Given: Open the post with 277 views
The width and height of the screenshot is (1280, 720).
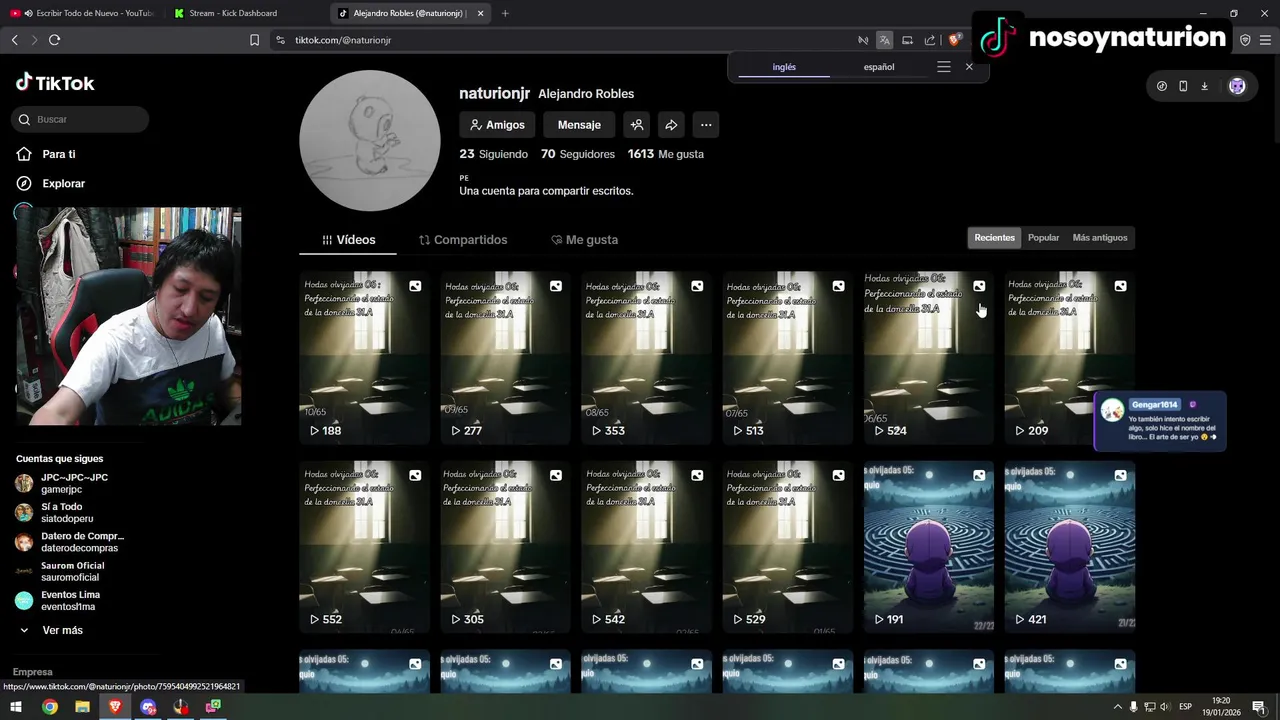Looking at the screenshot, I should pos(506,358).
